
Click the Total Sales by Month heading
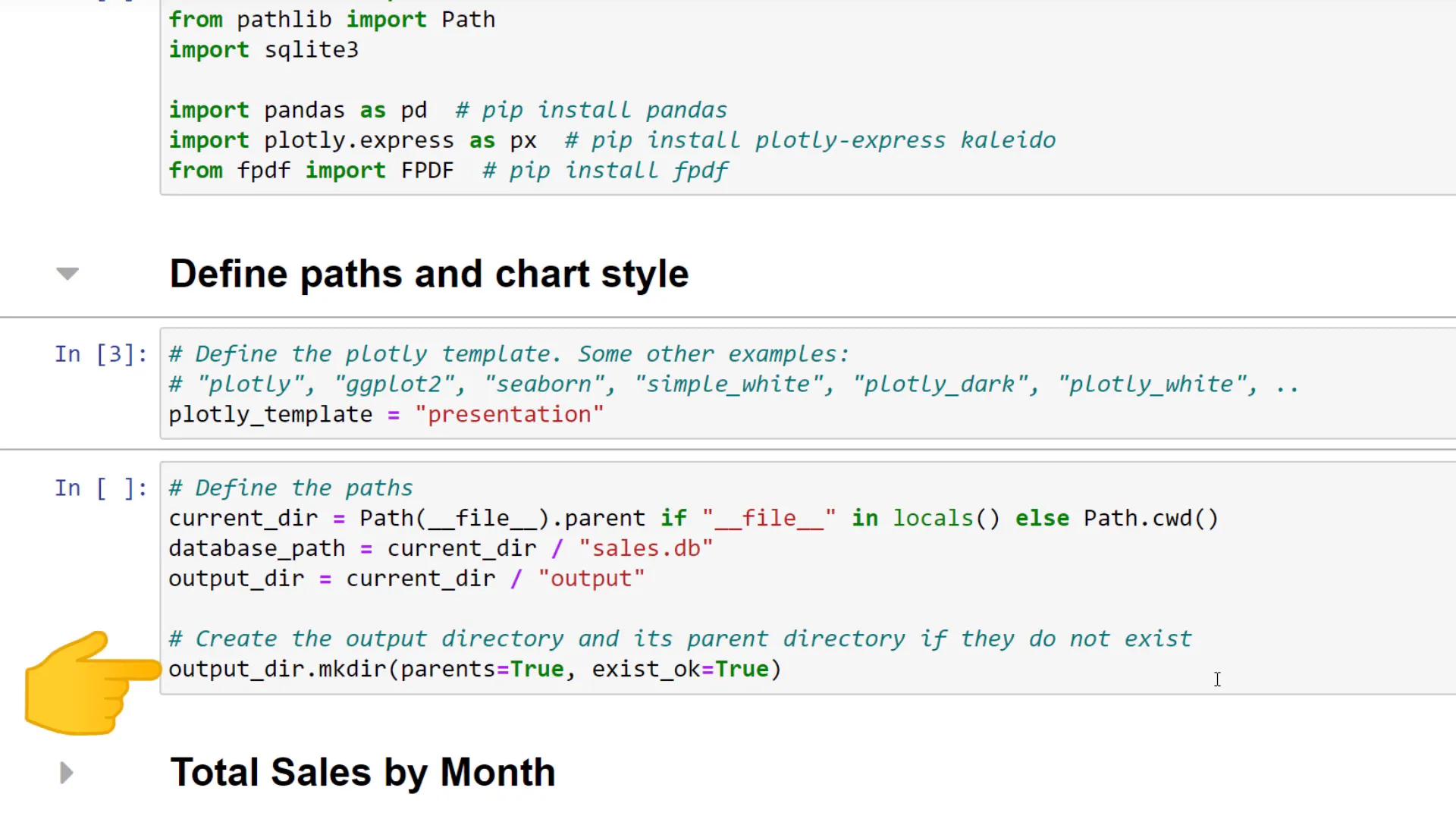(x=362, y=772)
